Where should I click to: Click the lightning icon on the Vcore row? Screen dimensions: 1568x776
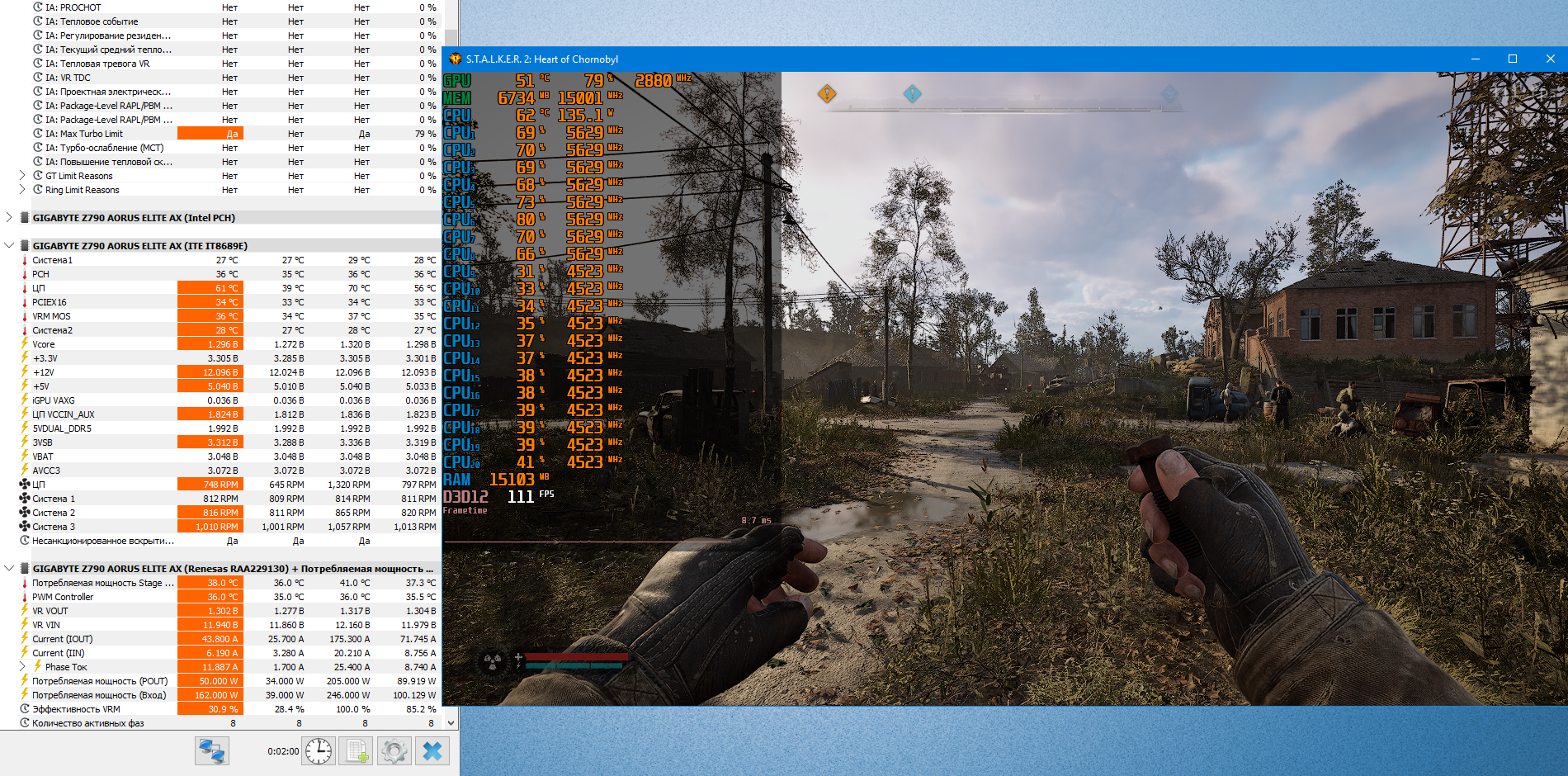(x=25, y=344)
